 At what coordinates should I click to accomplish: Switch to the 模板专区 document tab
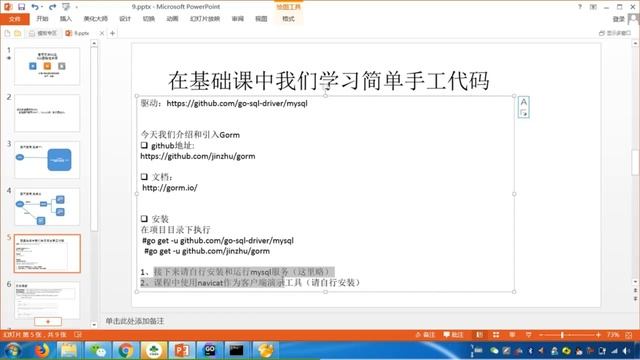[x=43, y=33]
